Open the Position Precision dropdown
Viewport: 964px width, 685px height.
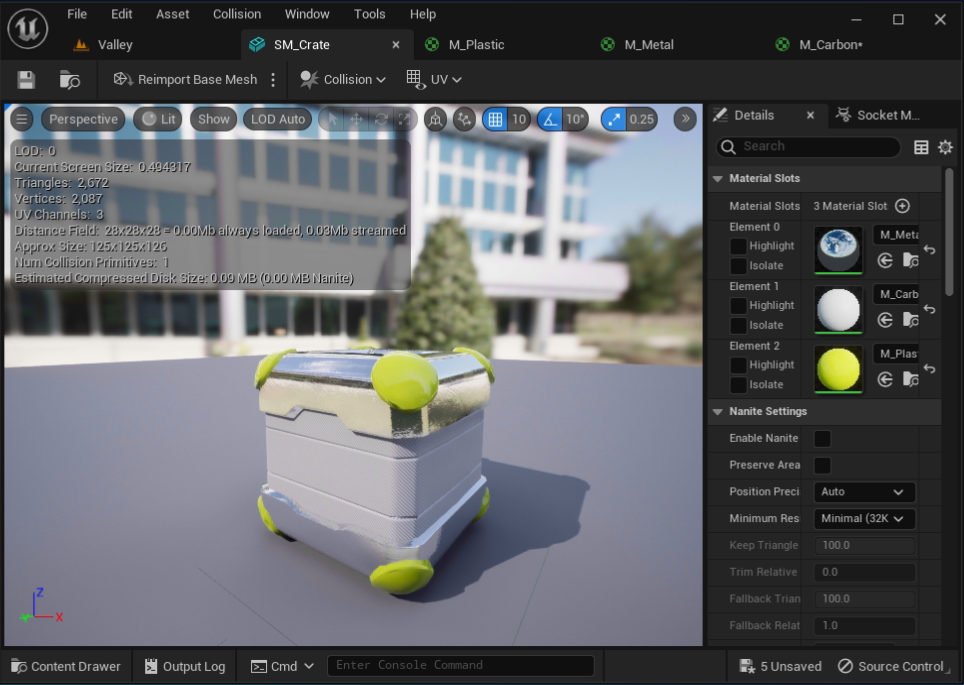[x=863, y=492]
